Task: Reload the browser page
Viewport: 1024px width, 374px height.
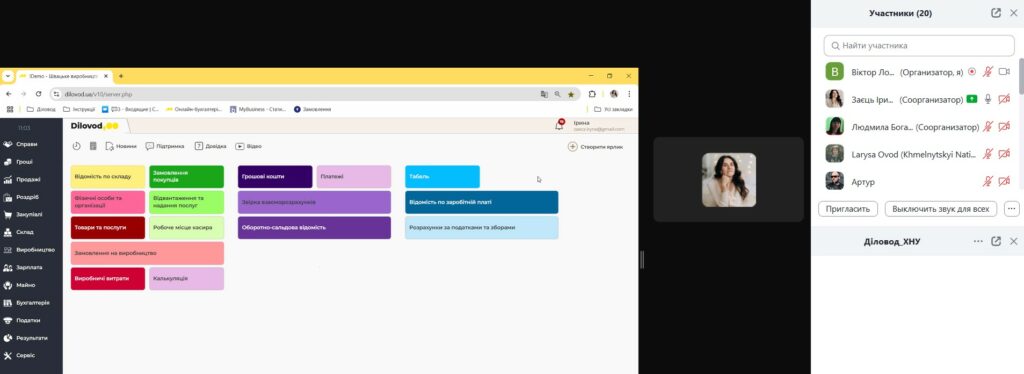Action: click(x=39, y=94)
